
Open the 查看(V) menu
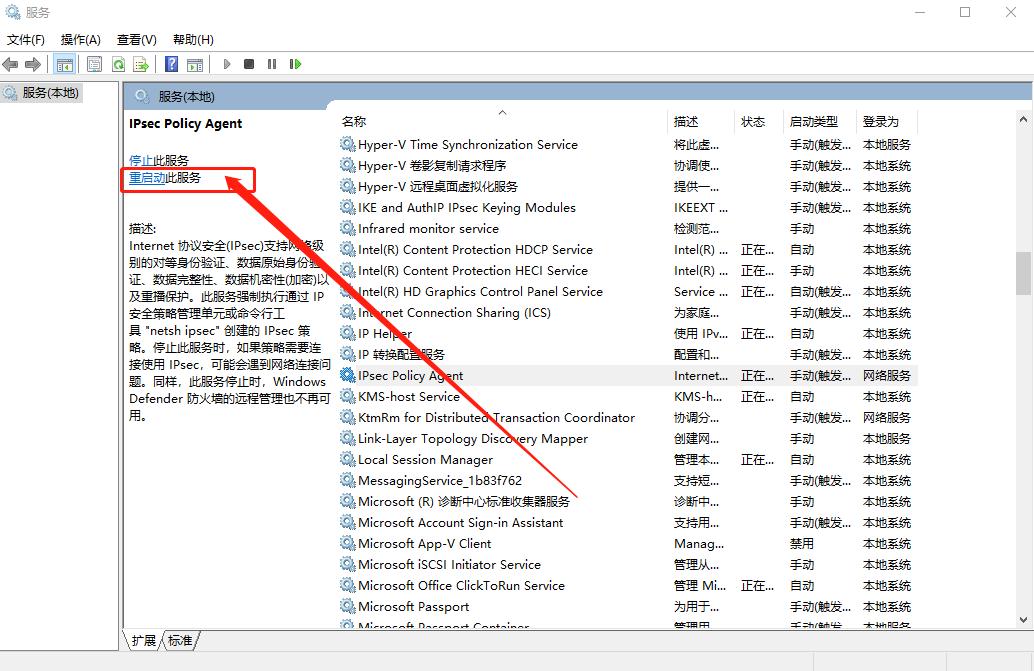pyautogui.click(x=136, y=40)
